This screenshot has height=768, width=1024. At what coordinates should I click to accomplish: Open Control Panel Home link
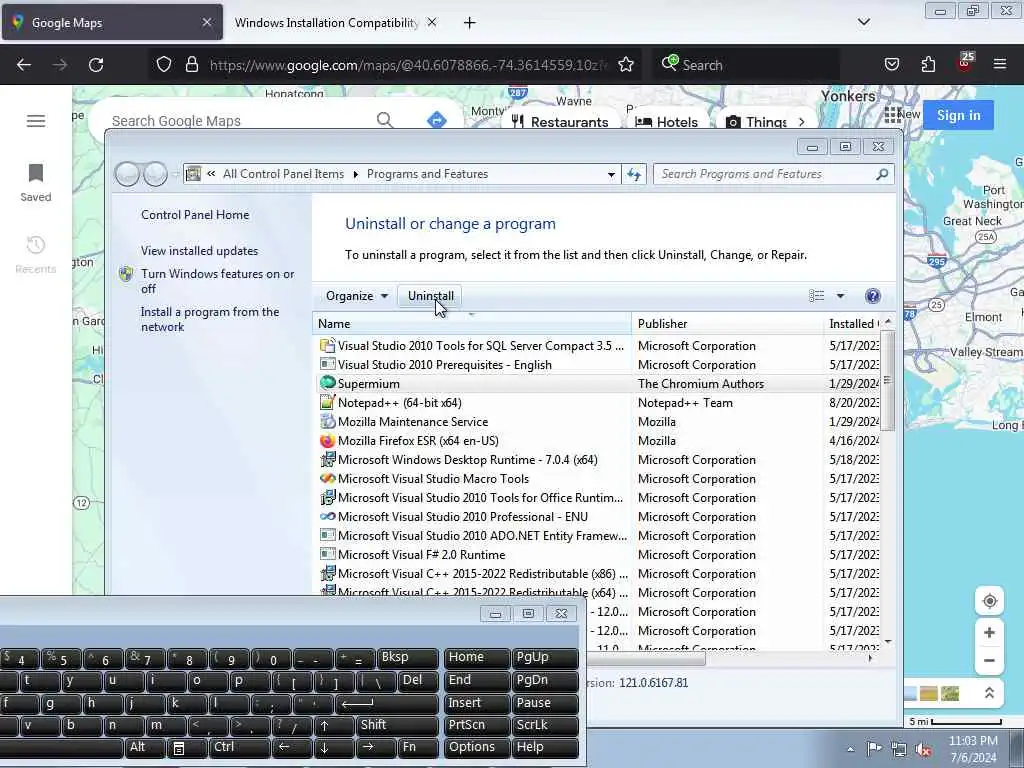pos(195,215)
